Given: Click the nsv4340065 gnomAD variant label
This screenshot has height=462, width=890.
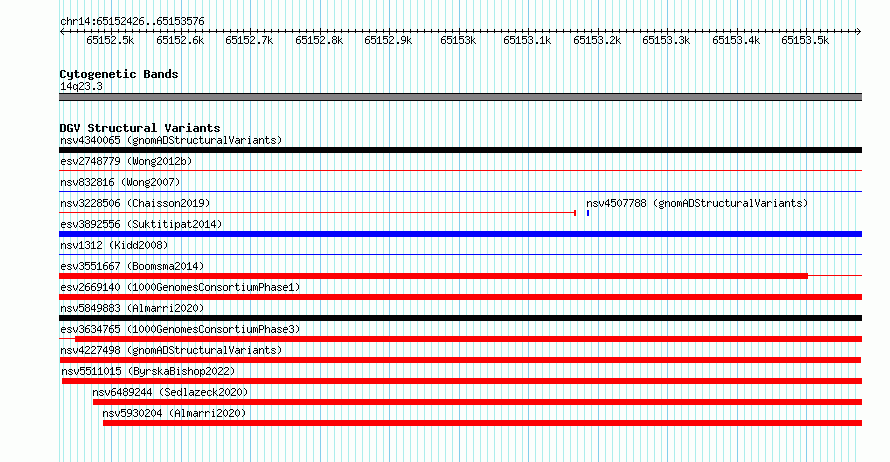Looking at the screenshot, I should [x=171, y=140].
